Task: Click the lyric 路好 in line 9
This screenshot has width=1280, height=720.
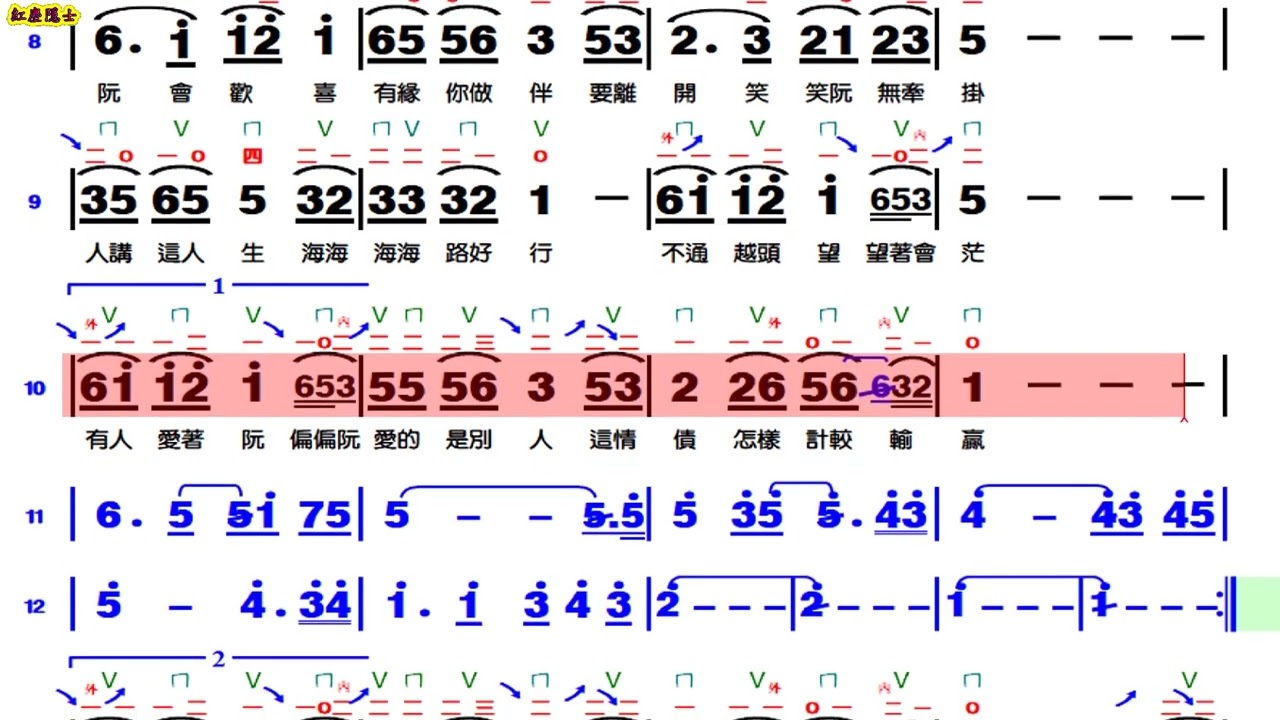Action: 469,253
